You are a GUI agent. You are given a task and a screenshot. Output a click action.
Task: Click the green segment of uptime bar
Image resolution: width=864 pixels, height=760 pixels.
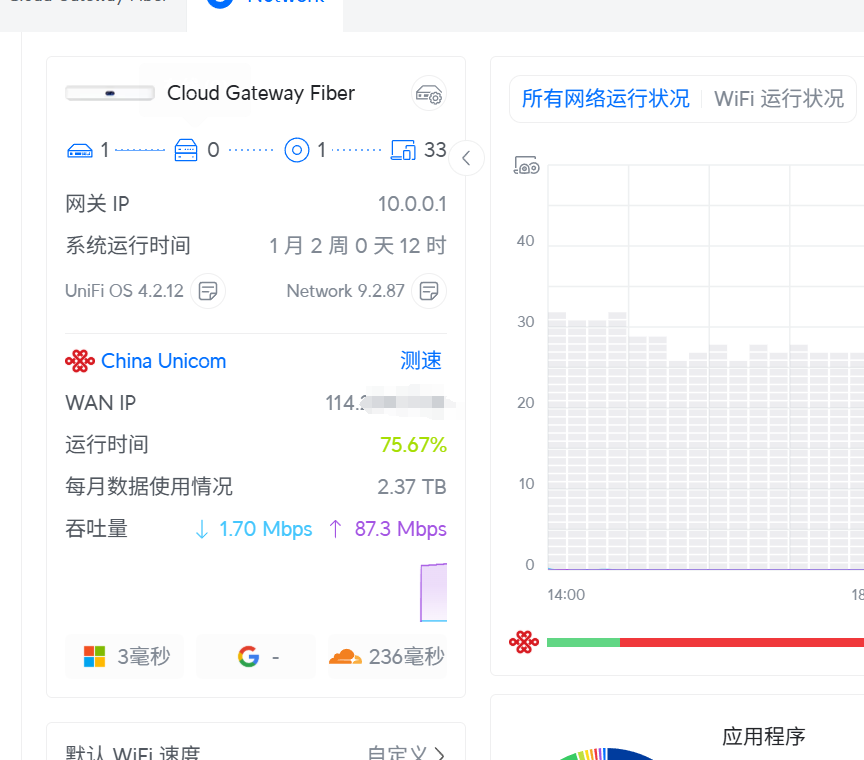pyautogui.click(x=583, y=642)
